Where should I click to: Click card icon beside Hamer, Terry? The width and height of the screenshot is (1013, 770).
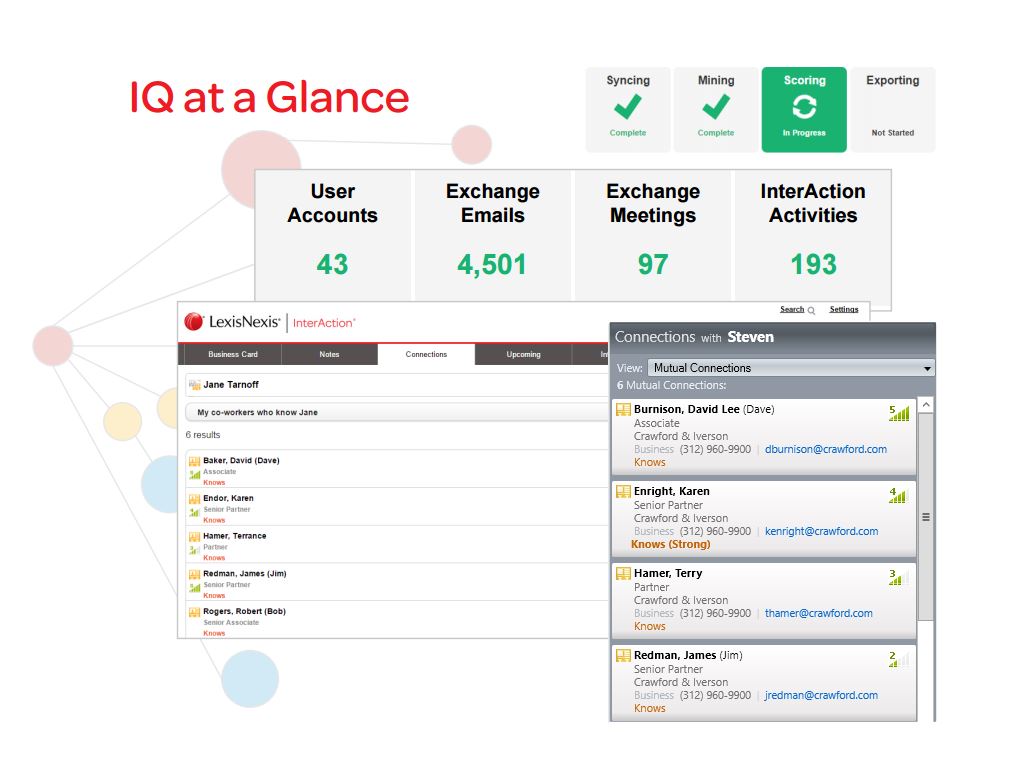pos(623,573)
